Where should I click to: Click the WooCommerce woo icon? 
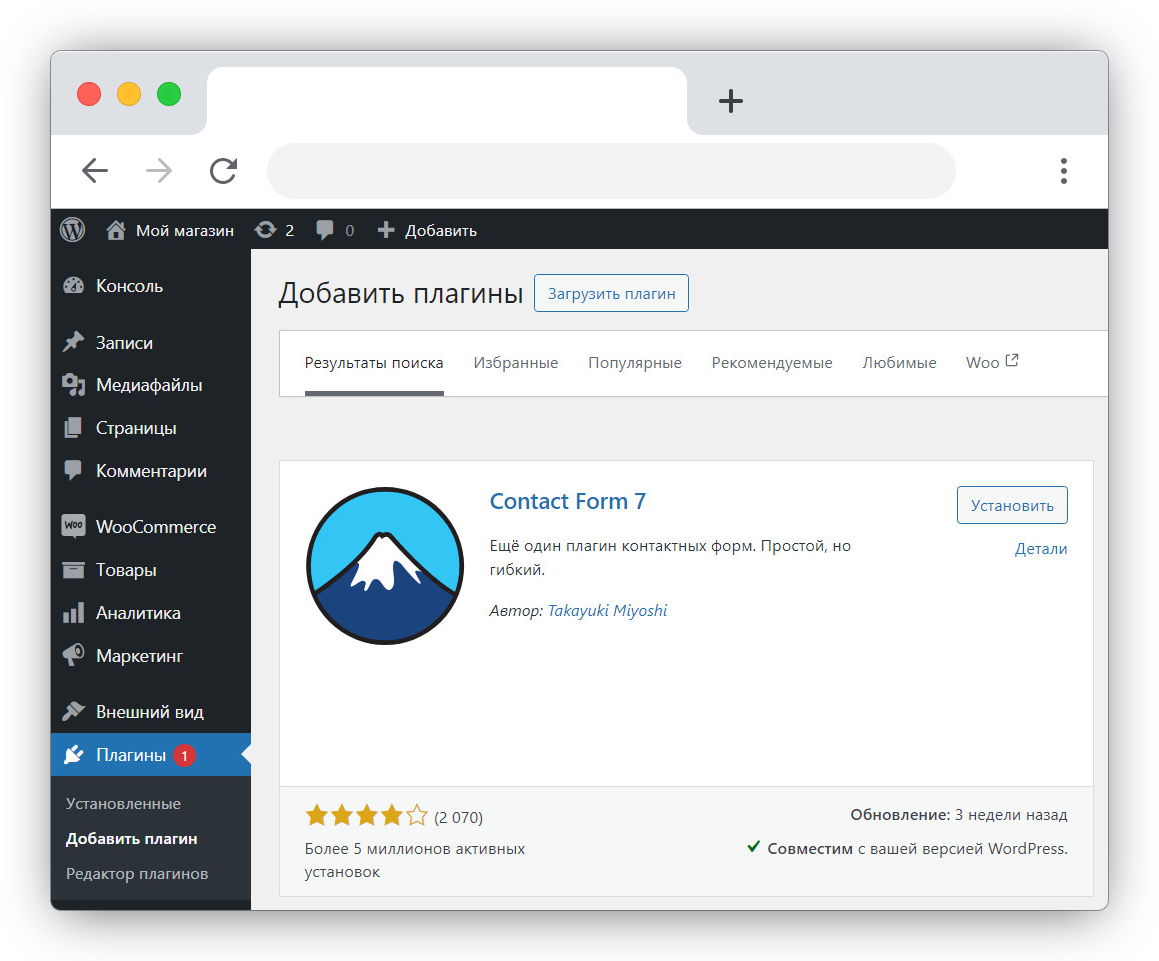(x=73, y=526)
